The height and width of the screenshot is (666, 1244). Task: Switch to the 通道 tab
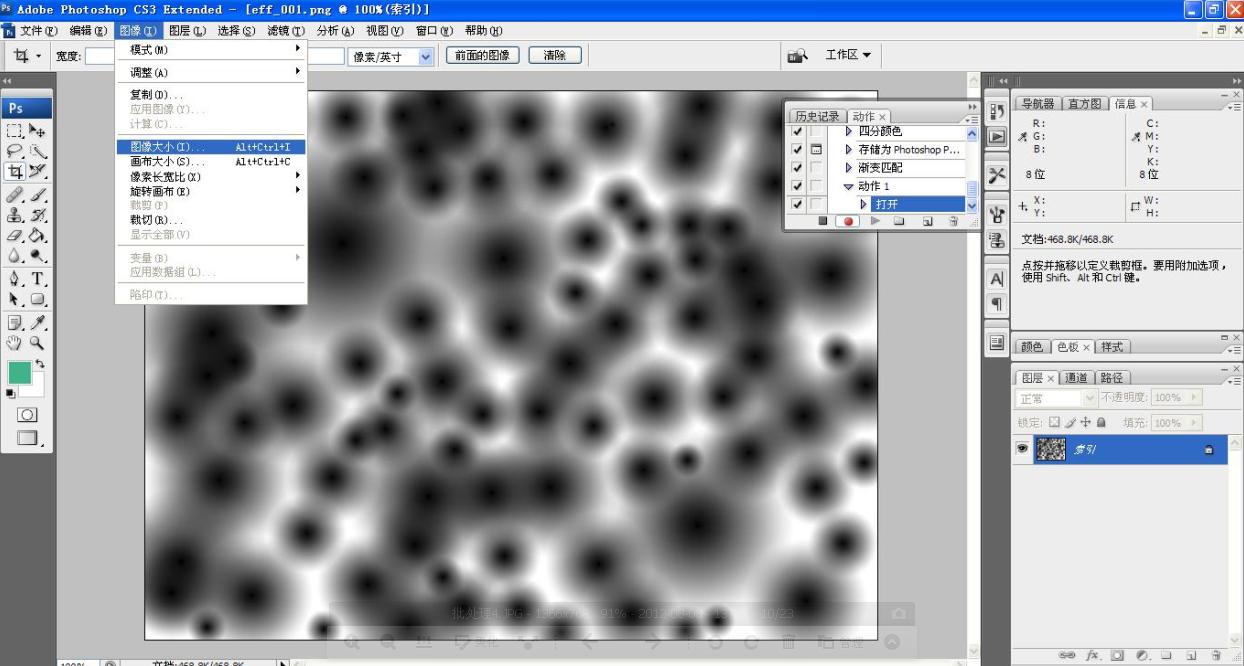pos(1076,378)
